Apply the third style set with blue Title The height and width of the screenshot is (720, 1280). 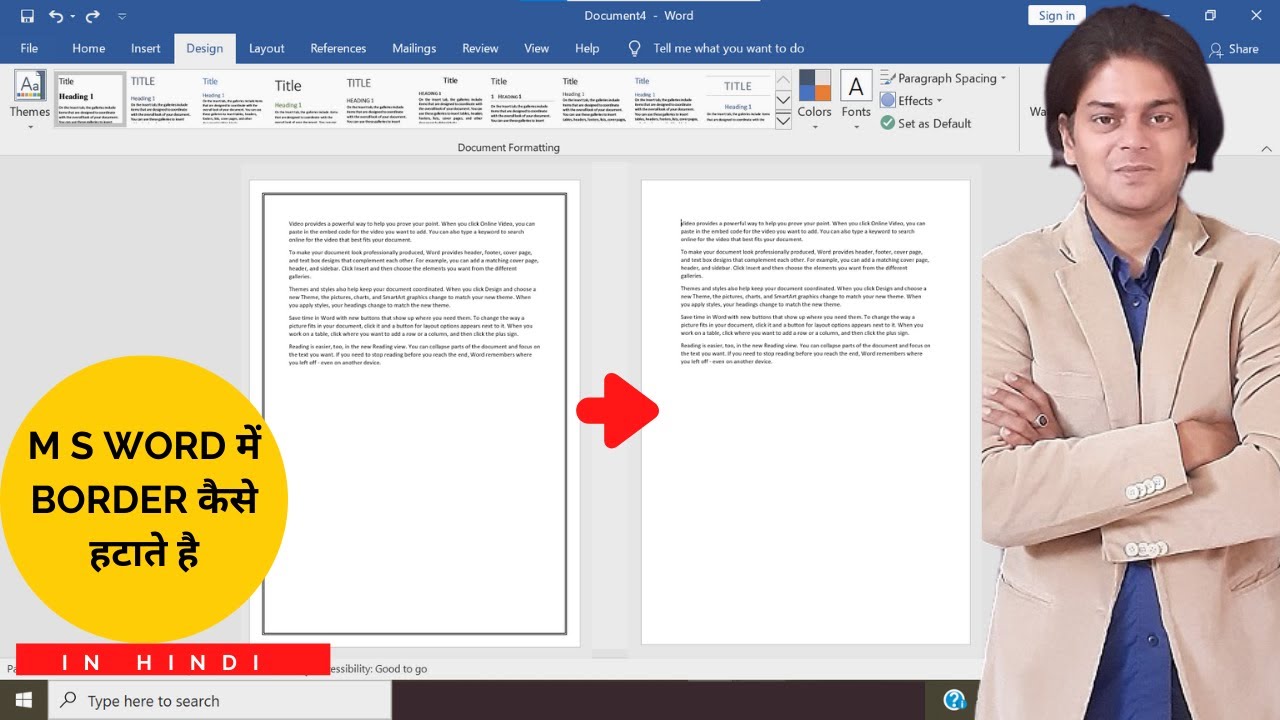(234, 100)
